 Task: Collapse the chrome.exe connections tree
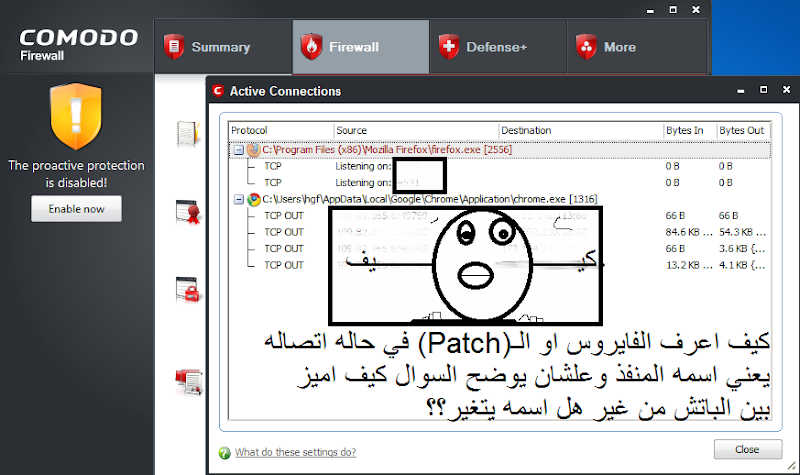(238, 199)
